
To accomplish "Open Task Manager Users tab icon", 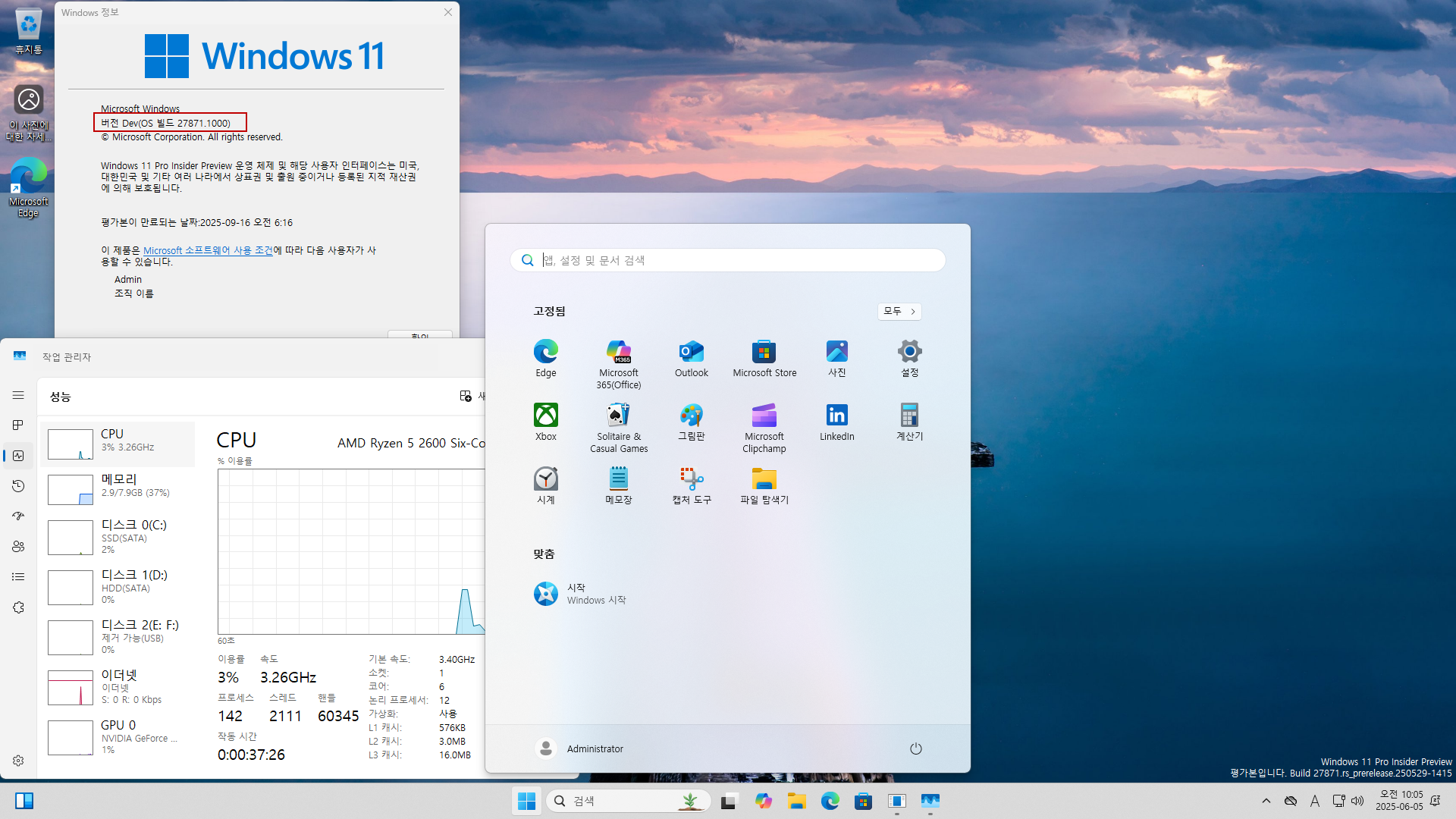I will click(18, 547).
